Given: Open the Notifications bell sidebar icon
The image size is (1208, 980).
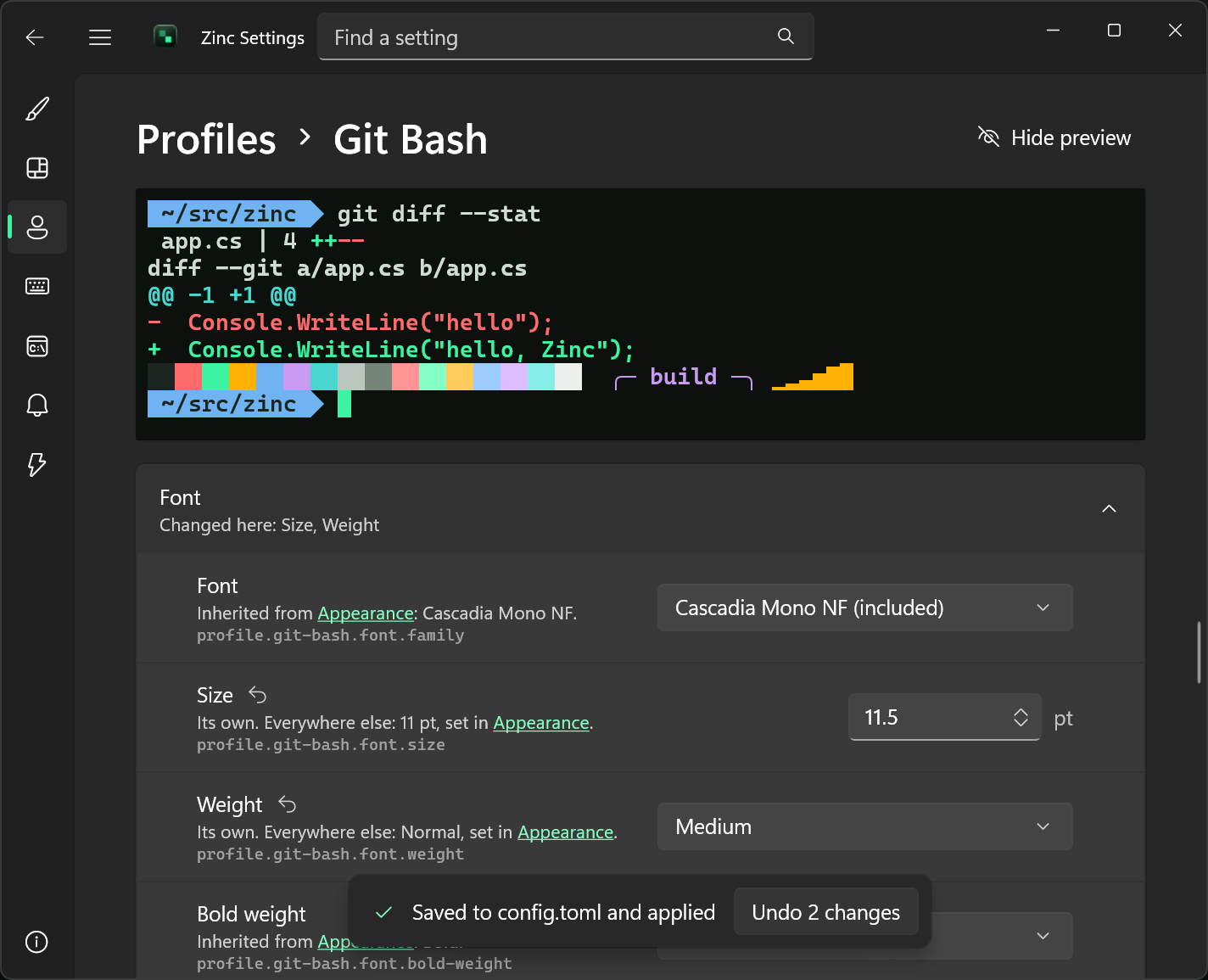Looking at the screenshot, I should click(37, 405).
